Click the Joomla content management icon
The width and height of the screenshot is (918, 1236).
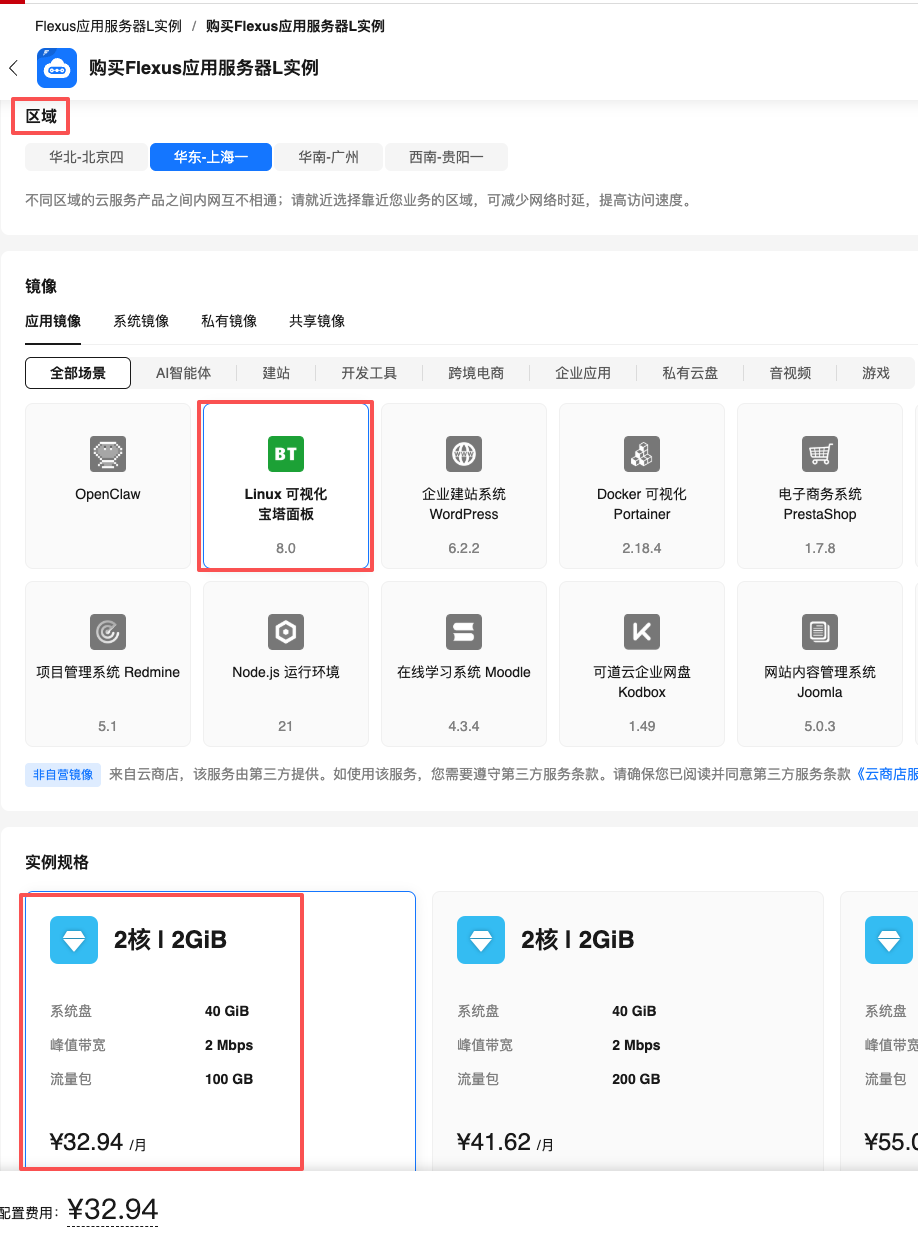click(820, 632)
